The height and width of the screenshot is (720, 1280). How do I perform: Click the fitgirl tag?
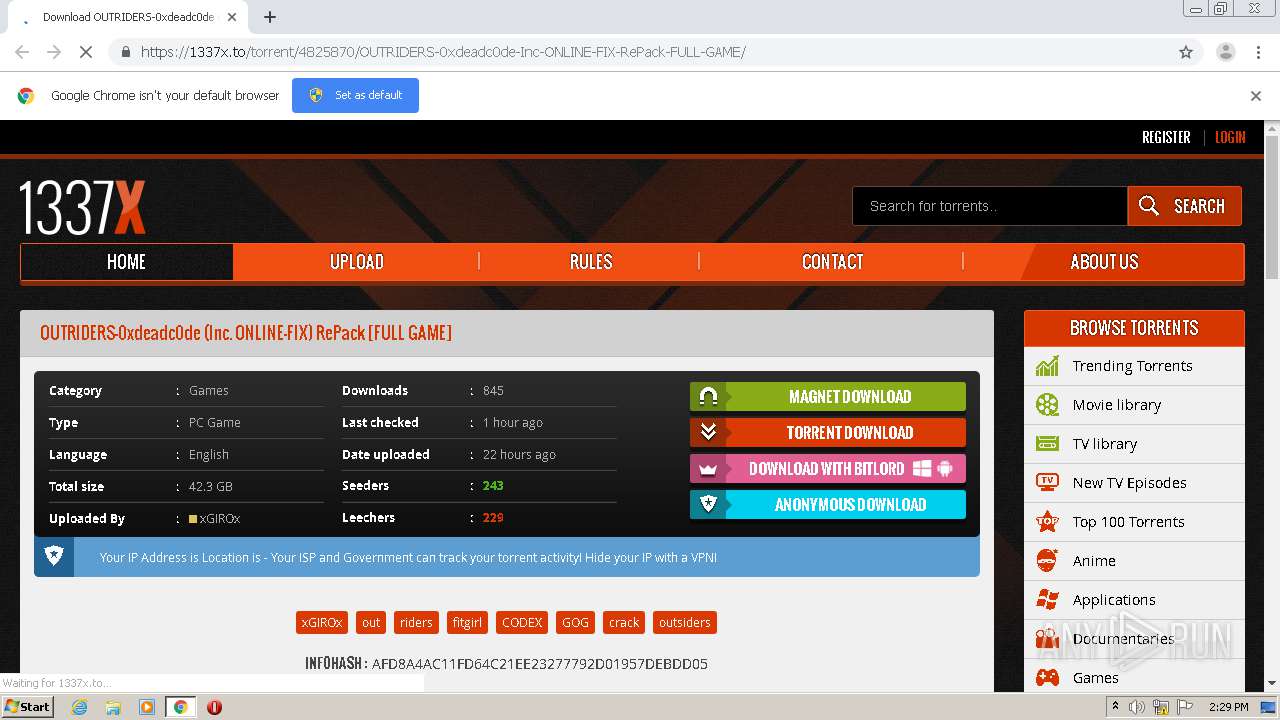467,623
